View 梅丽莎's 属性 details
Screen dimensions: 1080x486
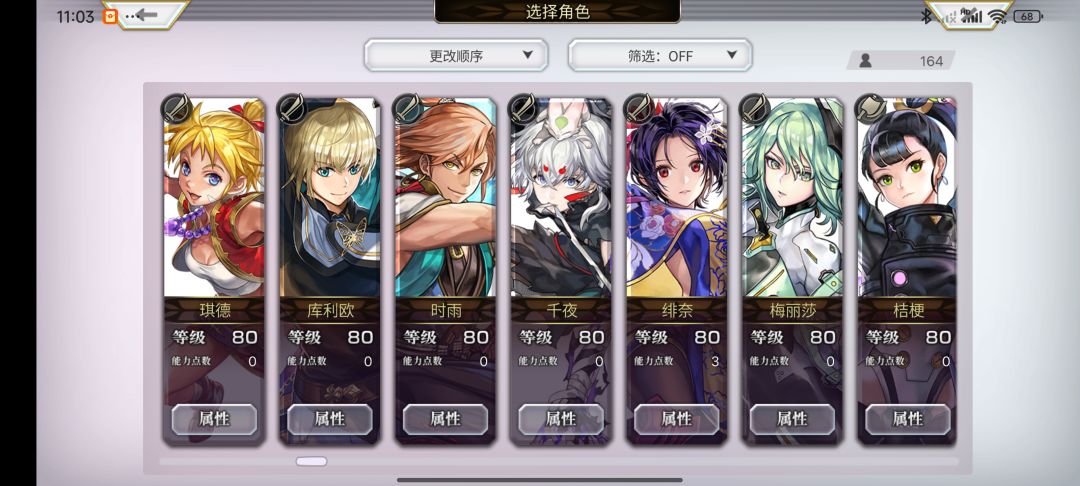tap(792, 419)
